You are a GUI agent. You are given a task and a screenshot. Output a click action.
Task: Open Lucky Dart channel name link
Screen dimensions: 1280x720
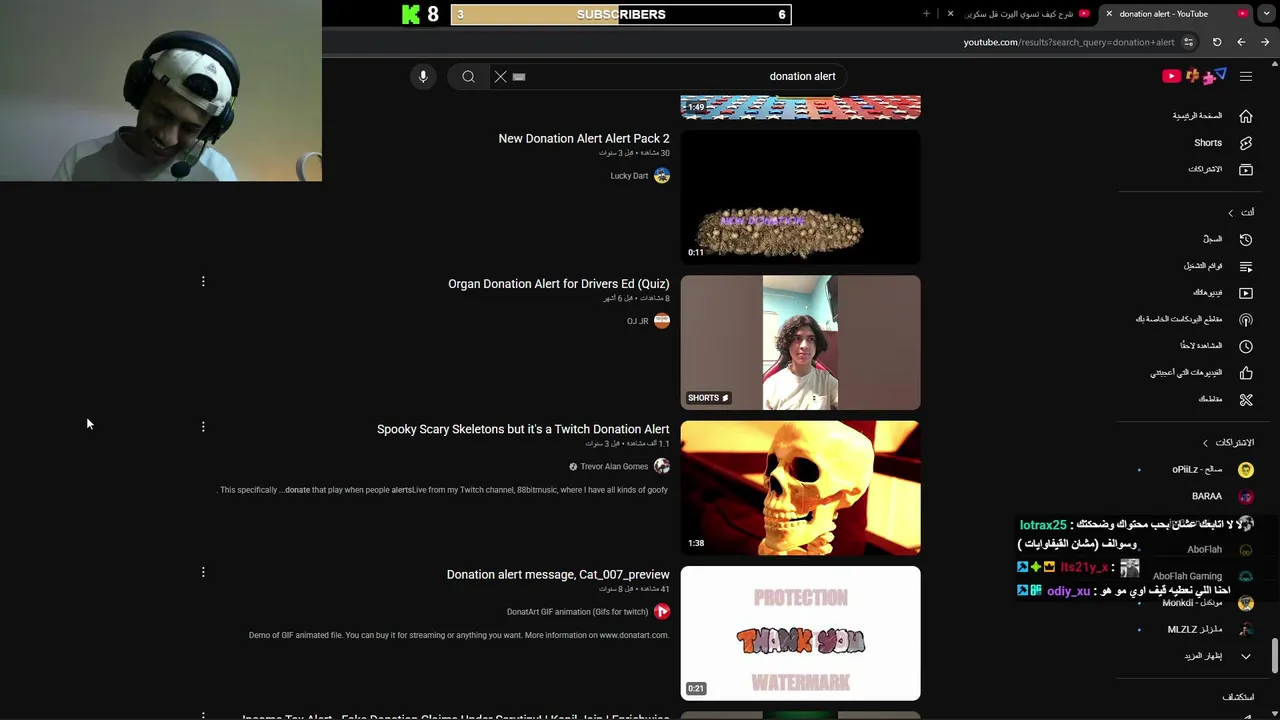[629, 176]
